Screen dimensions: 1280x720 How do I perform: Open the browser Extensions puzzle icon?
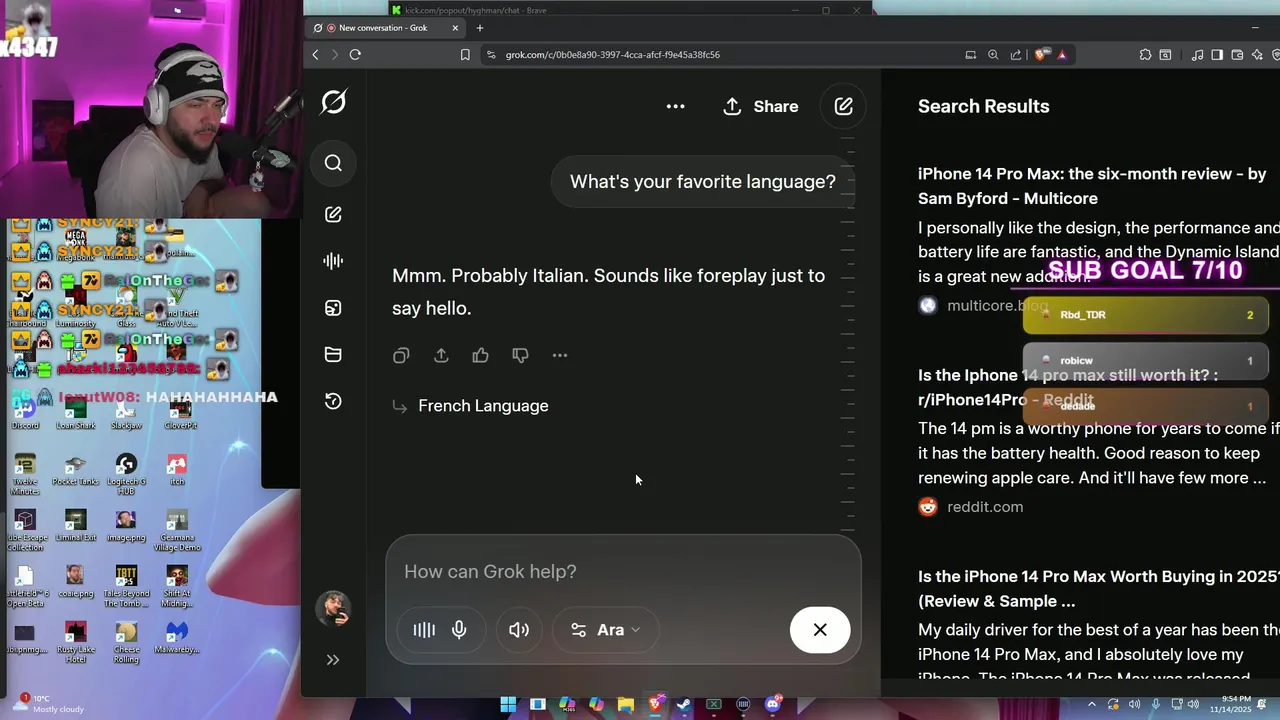(x=1146, y=55)
